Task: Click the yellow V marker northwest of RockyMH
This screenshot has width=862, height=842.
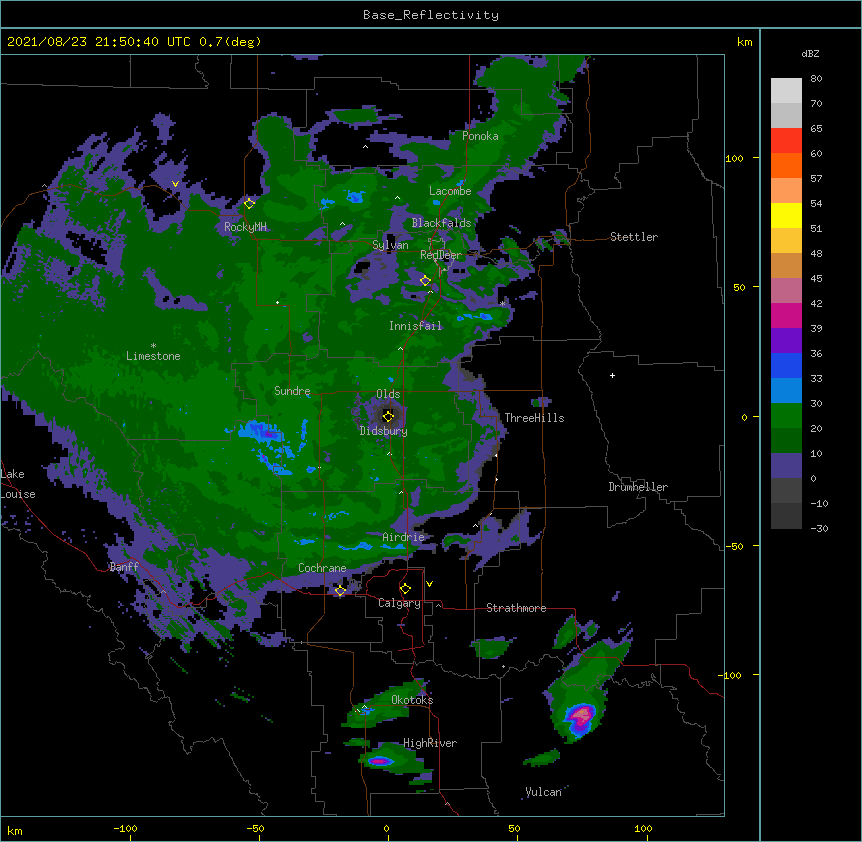Action: point(175,184)
